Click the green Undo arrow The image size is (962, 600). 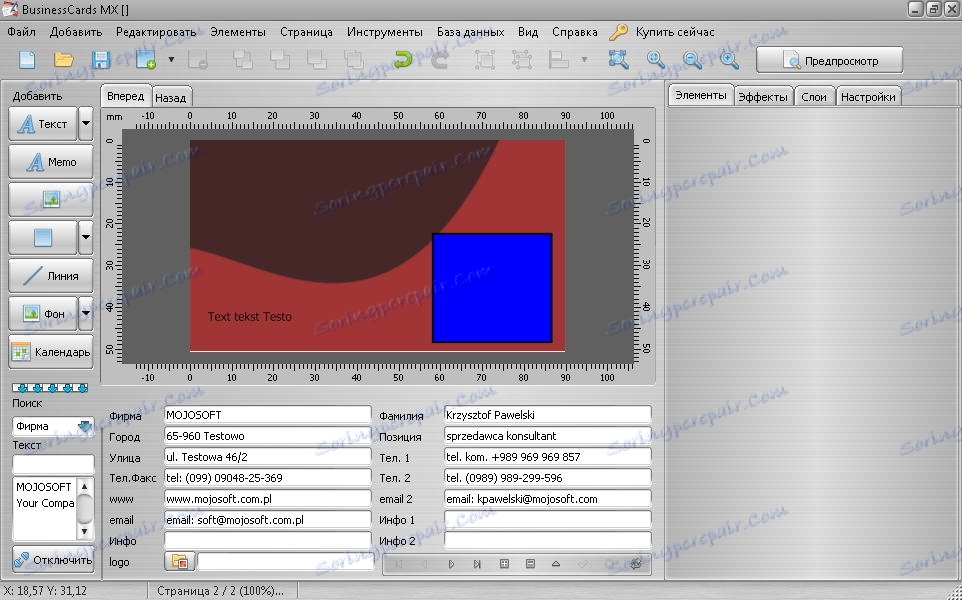pyautogui.click(x=403, y=60)
